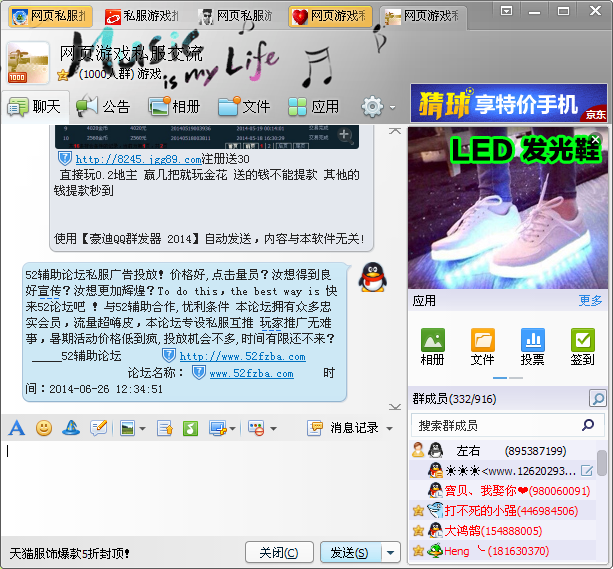Click the 发送(S) send button

pyautogui.click(x=351, y=553)
